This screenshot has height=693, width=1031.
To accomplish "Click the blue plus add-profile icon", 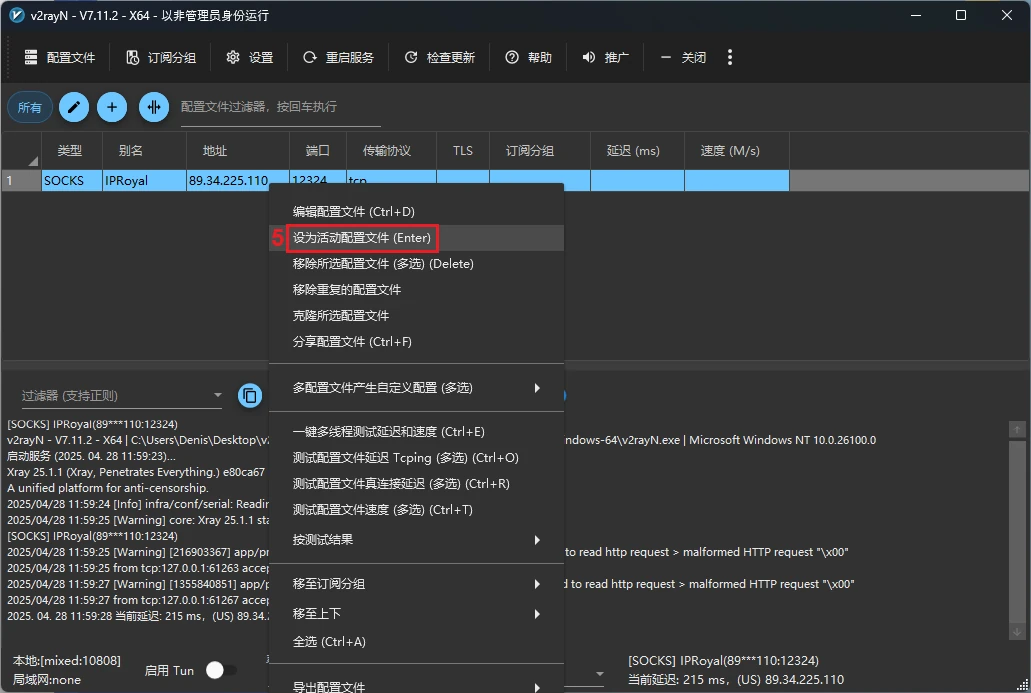I will point(112,107).
